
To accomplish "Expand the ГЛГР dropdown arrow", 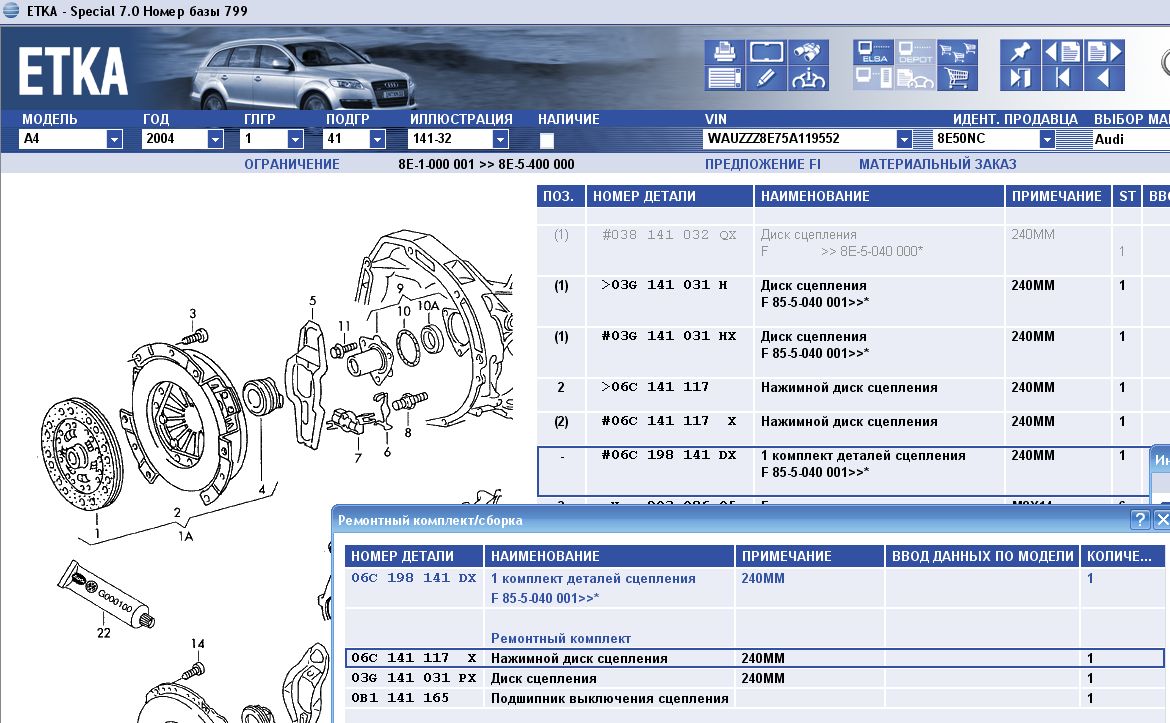I will (x=295, y=139).
